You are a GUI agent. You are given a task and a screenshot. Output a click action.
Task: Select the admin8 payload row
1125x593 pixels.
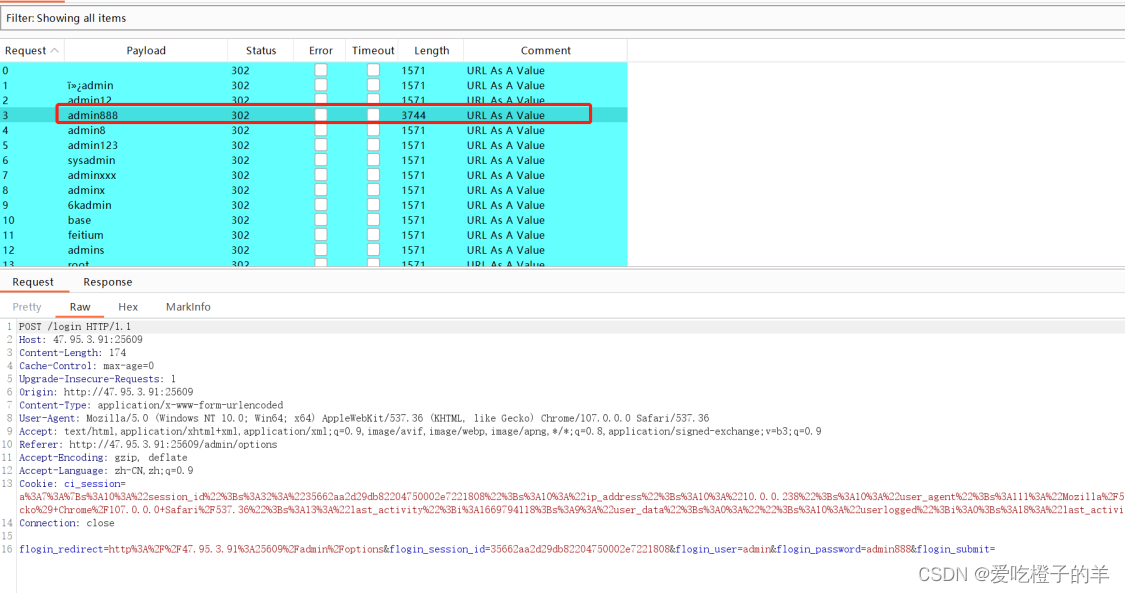pyautogui.click(x=314, y=130)
